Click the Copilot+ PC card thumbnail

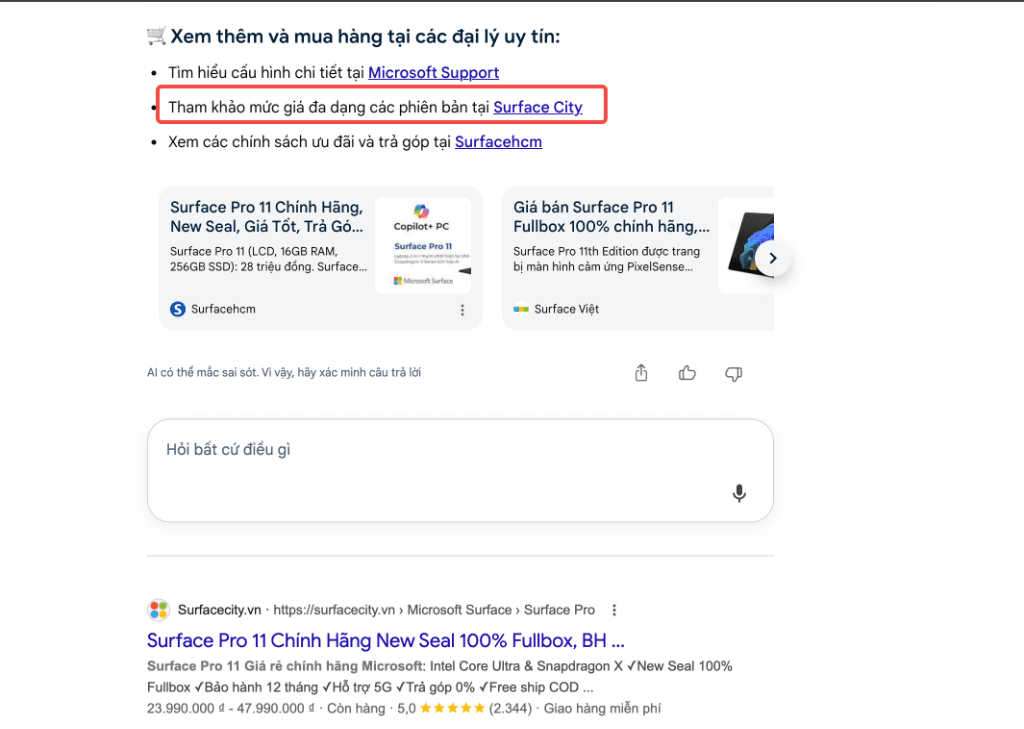point(423,245)
